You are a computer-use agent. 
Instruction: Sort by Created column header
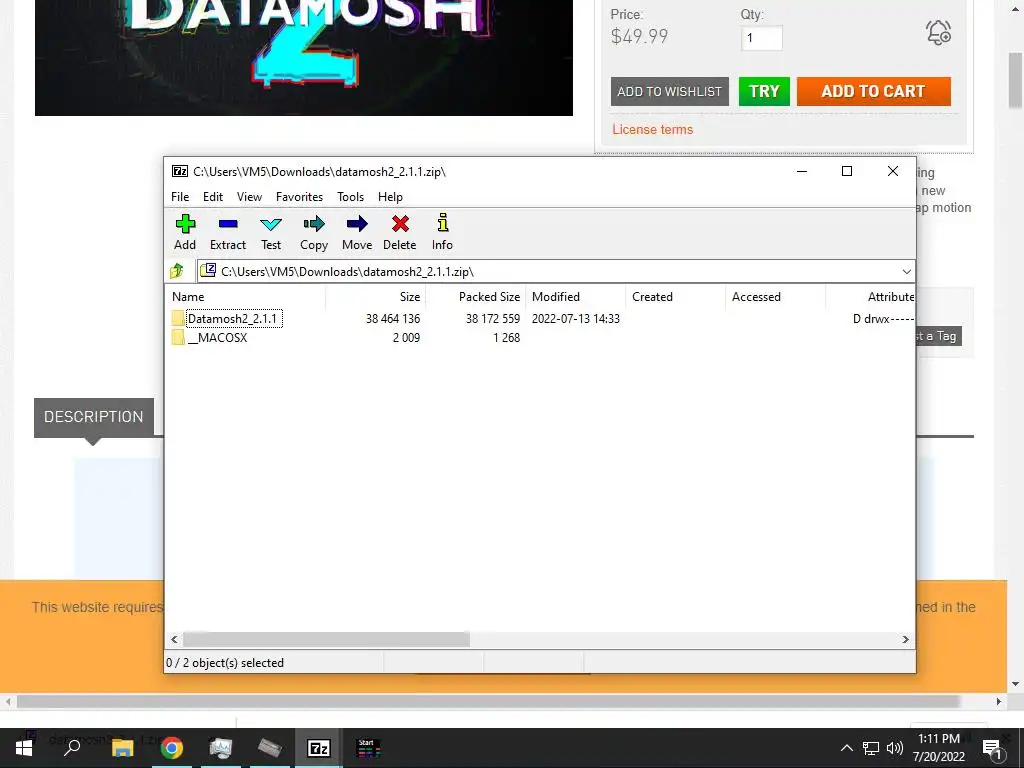point(675,296)
